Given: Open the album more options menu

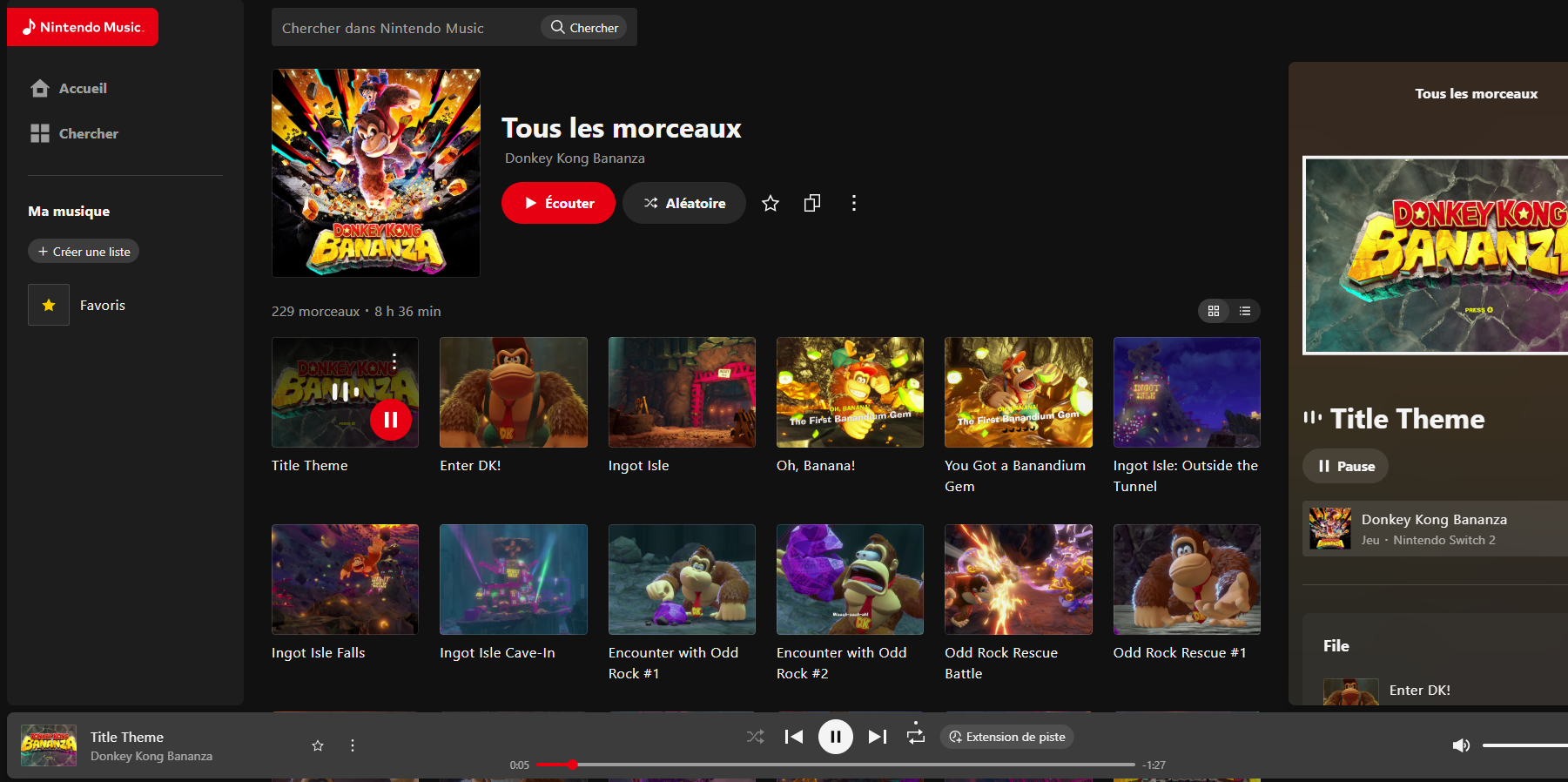Looking at the screenshot, I should 854,203.
